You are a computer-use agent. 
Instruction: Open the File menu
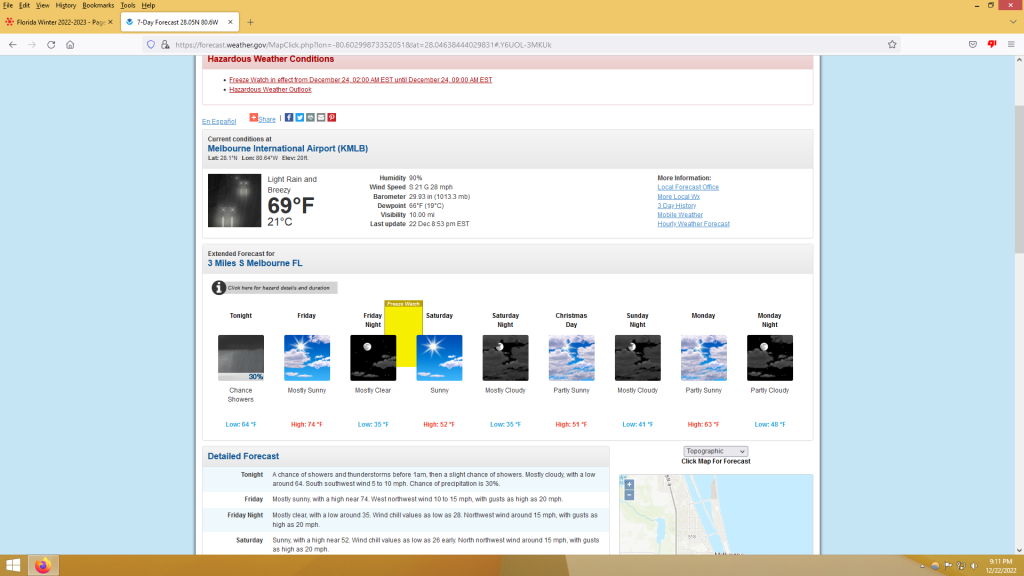click(8, 5)
